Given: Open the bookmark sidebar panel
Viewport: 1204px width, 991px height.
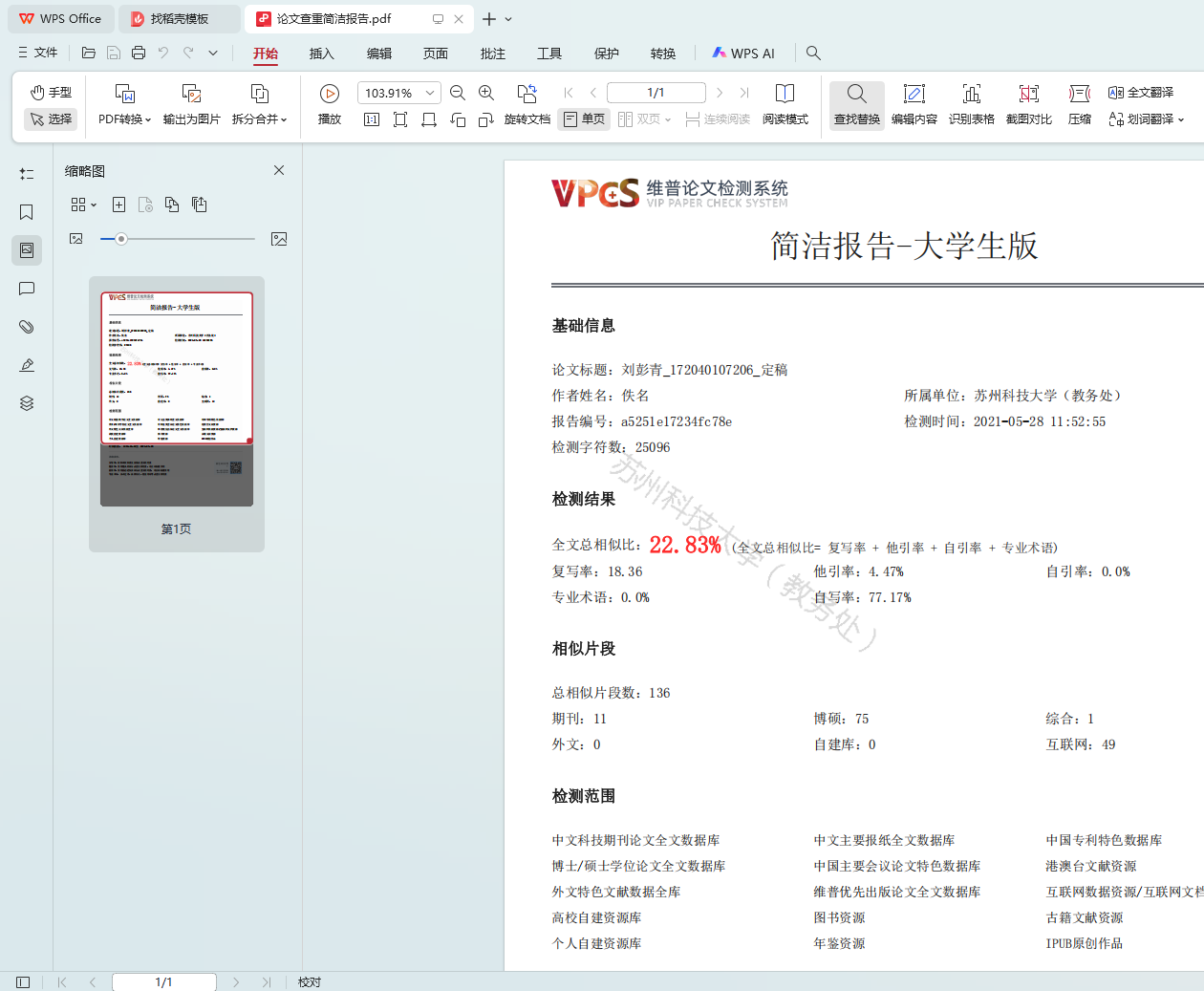Looking at the screenshot, I should (x=27, y=212).
